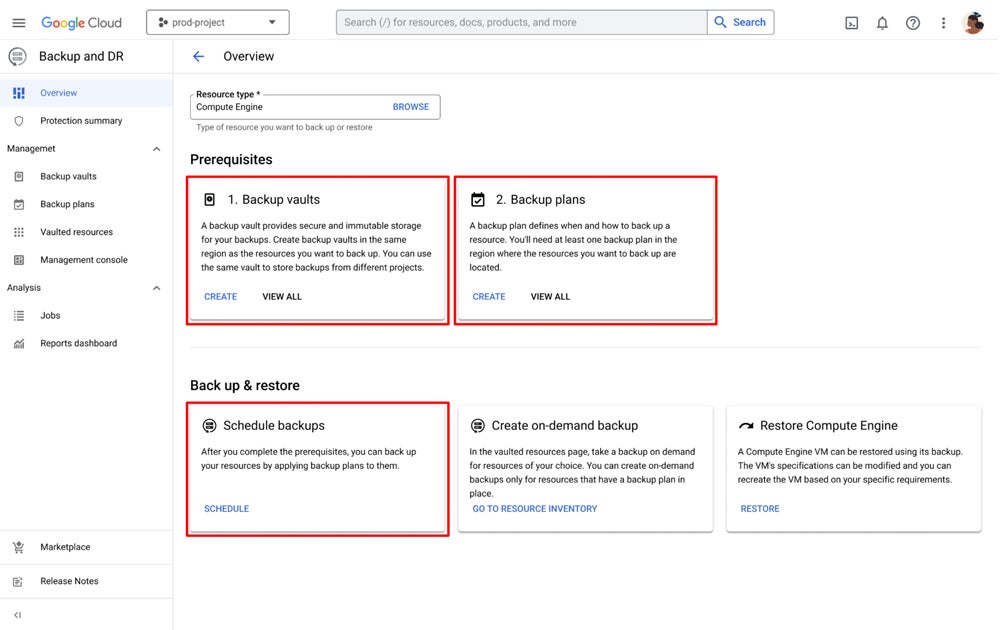Click the Backup and DR product icon
This screenshot has height=630, width=1000.
18,57
